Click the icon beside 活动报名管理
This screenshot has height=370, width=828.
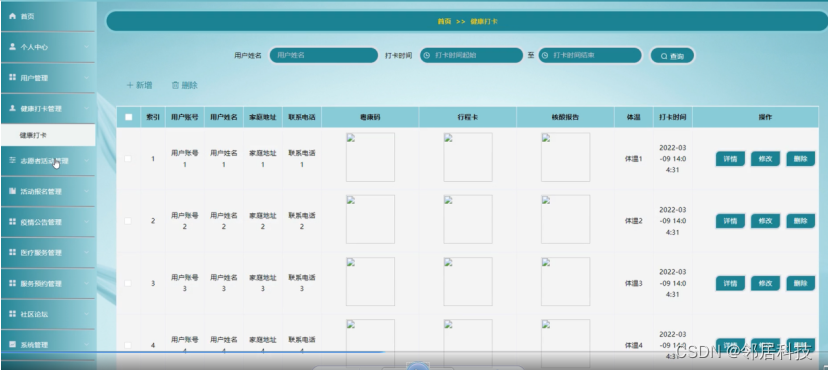13,191
